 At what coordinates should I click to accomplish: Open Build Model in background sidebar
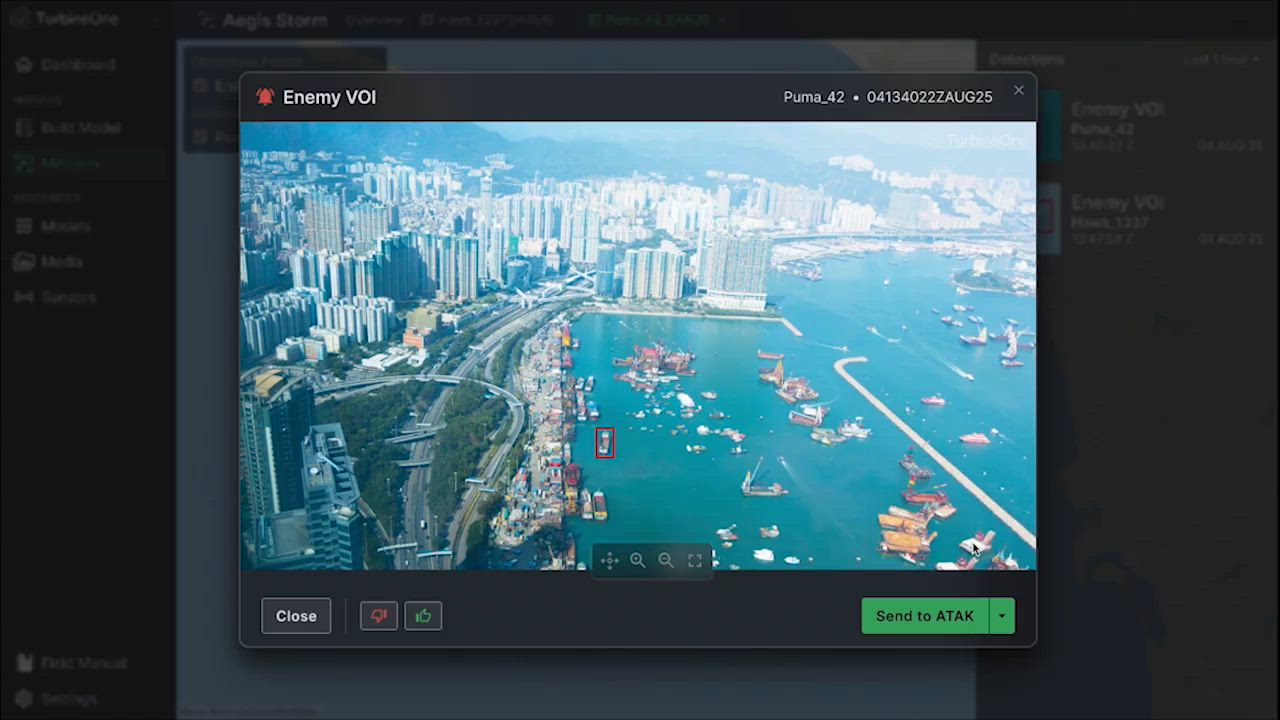point(68,128)
